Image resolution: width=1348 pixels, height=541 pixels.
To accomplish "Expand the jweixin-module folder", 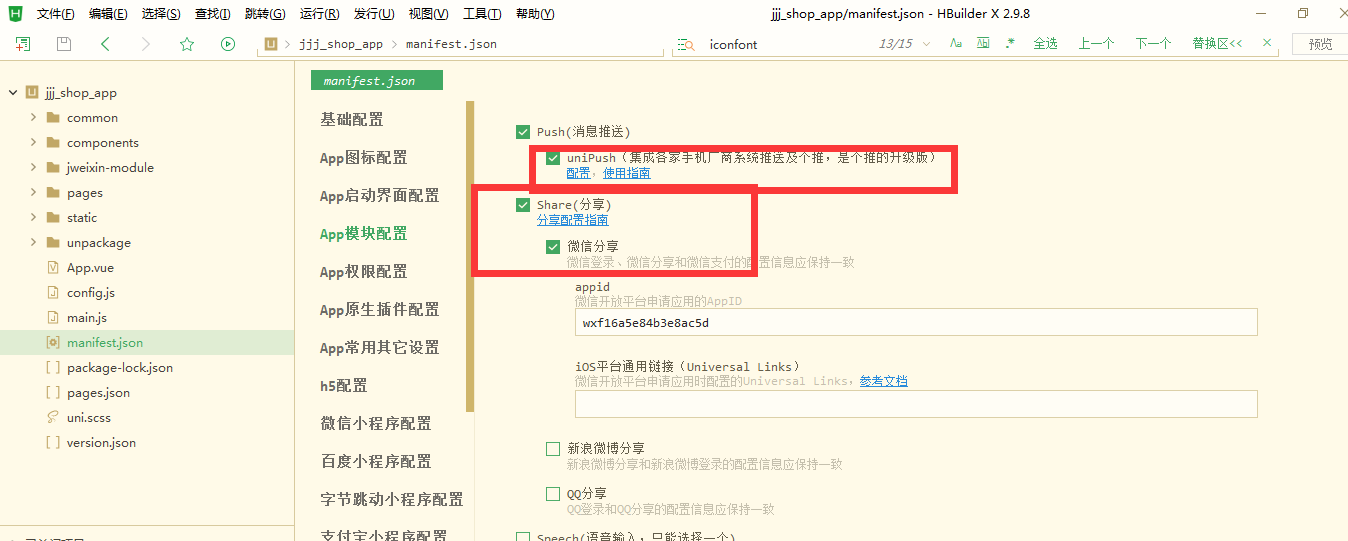I will click(33, 168).
